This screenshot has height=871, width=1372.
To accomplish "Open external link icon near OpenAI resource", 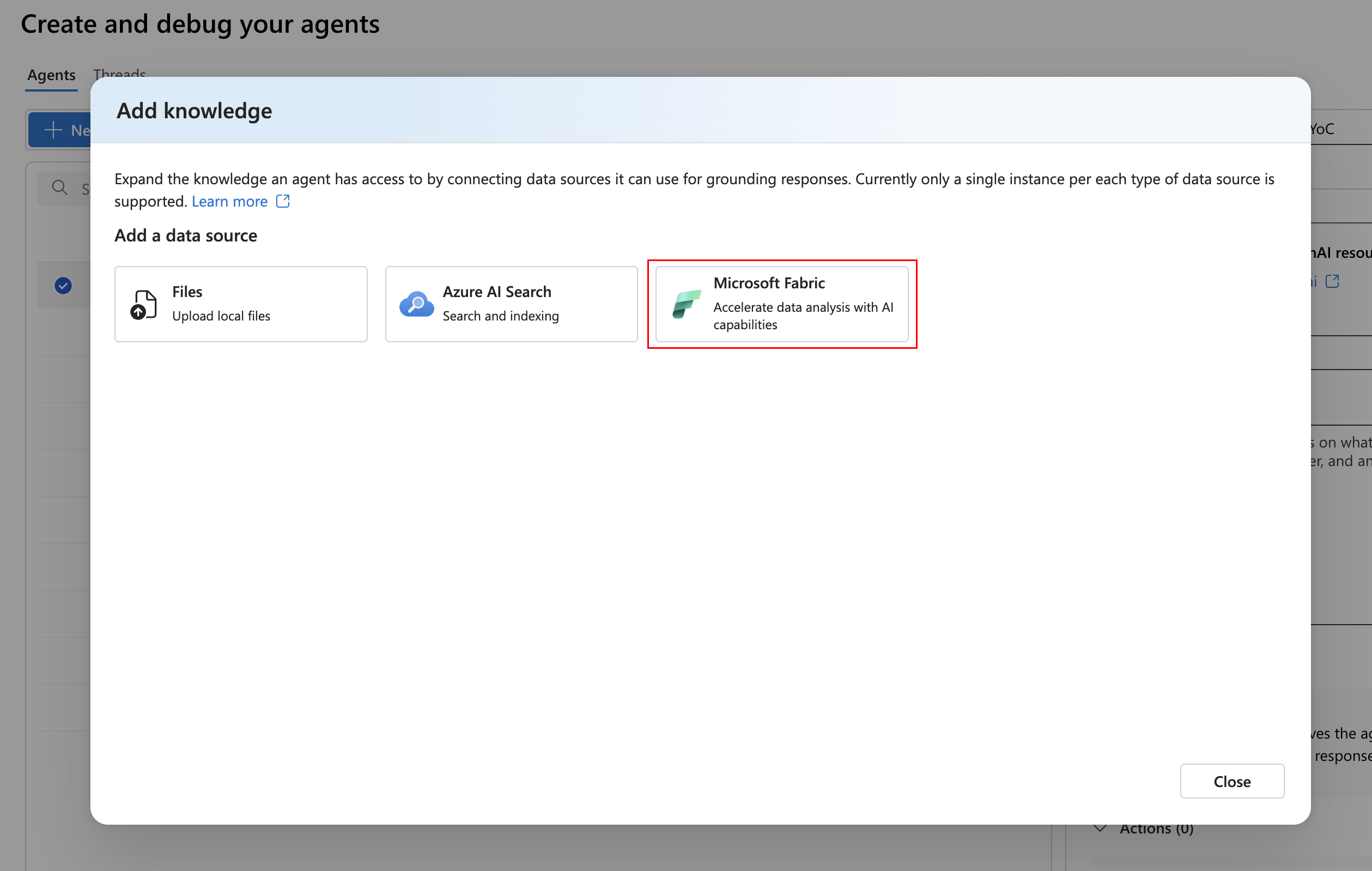I will click(x=1332, y=281).
